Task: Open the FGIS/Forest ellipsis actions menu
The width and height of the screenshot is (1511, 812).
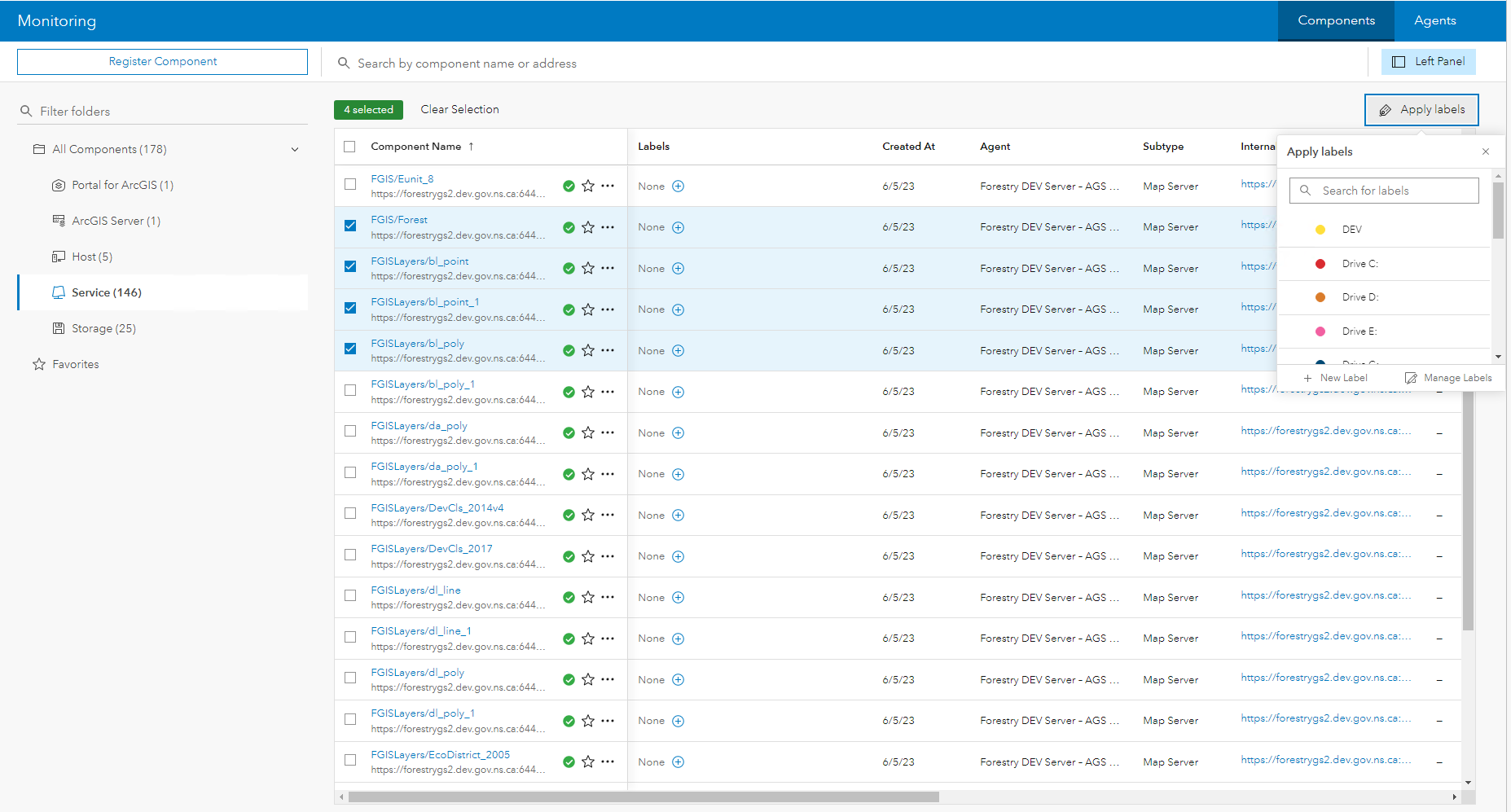Action: 608,227
